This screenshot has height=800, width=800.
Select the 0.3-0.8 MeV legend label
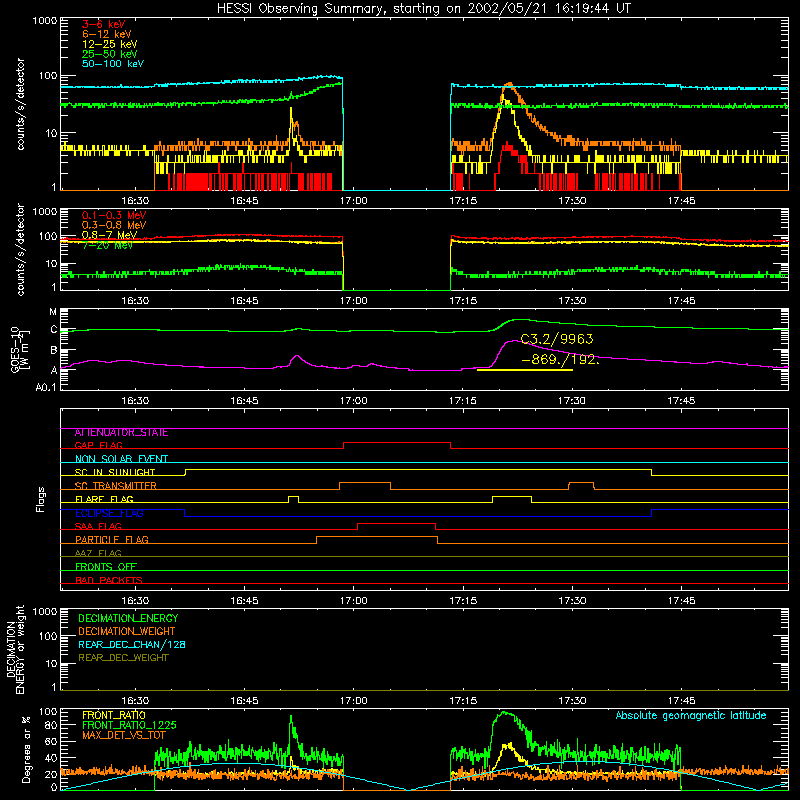pos(114,226)
